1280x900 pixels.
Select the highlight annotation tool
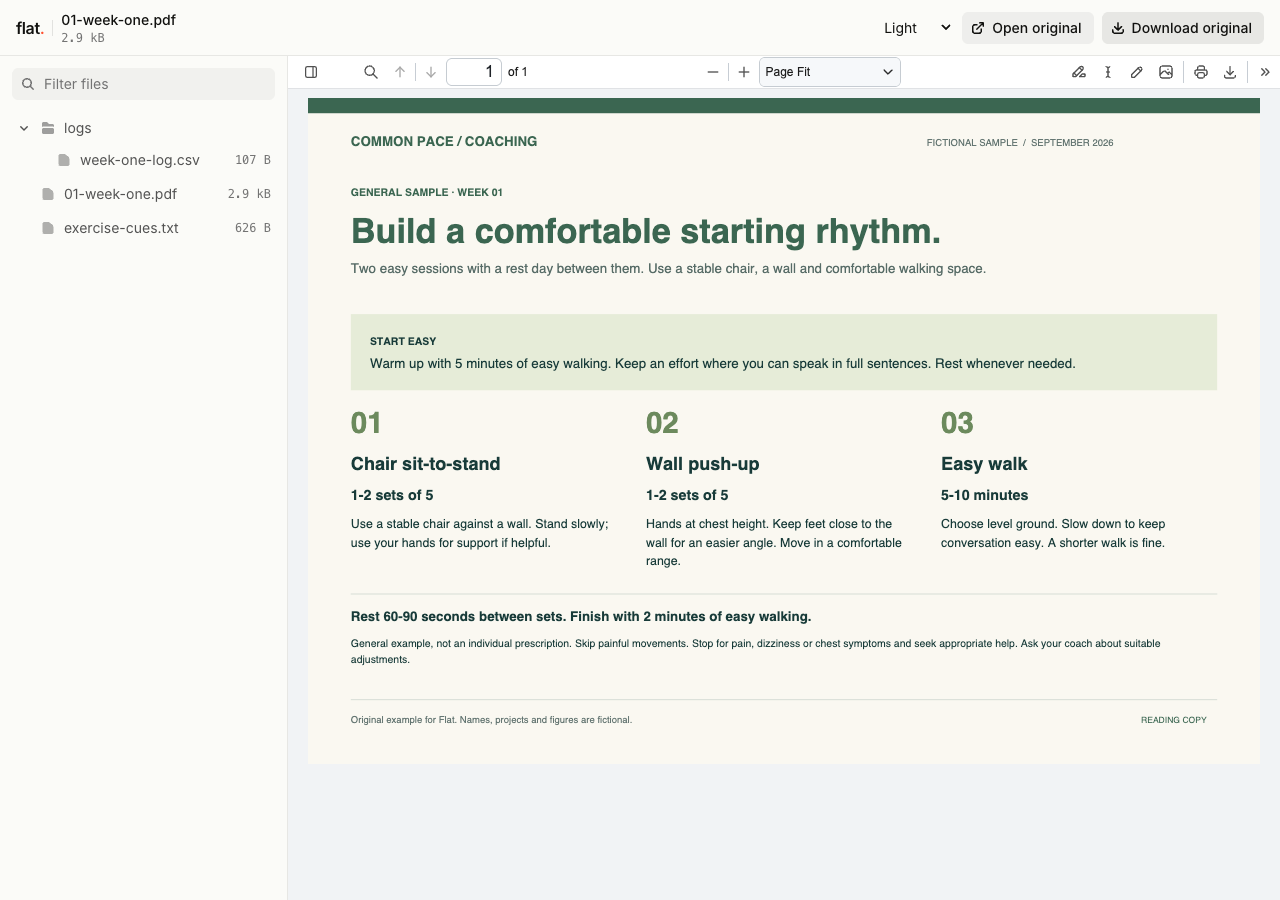point(1079,72)
